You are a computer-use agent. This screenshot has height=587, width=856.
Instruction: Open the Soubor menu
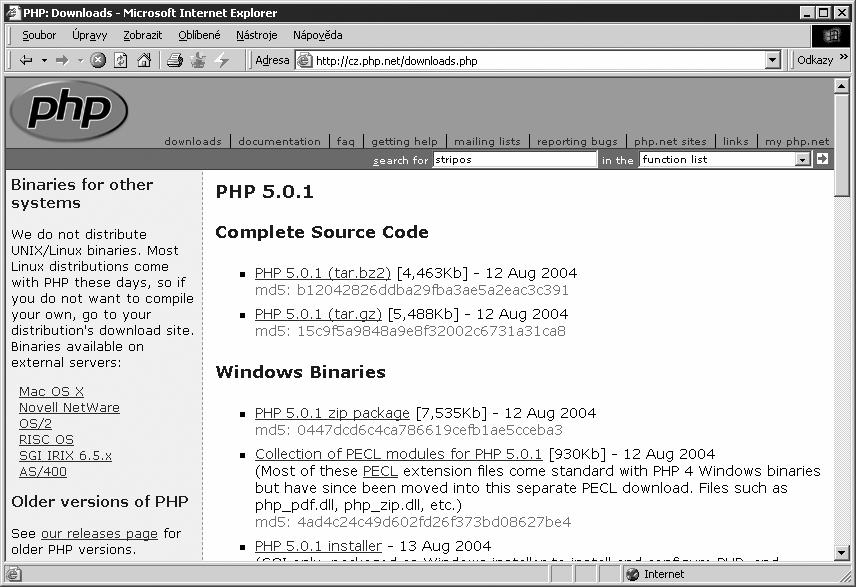39,35
